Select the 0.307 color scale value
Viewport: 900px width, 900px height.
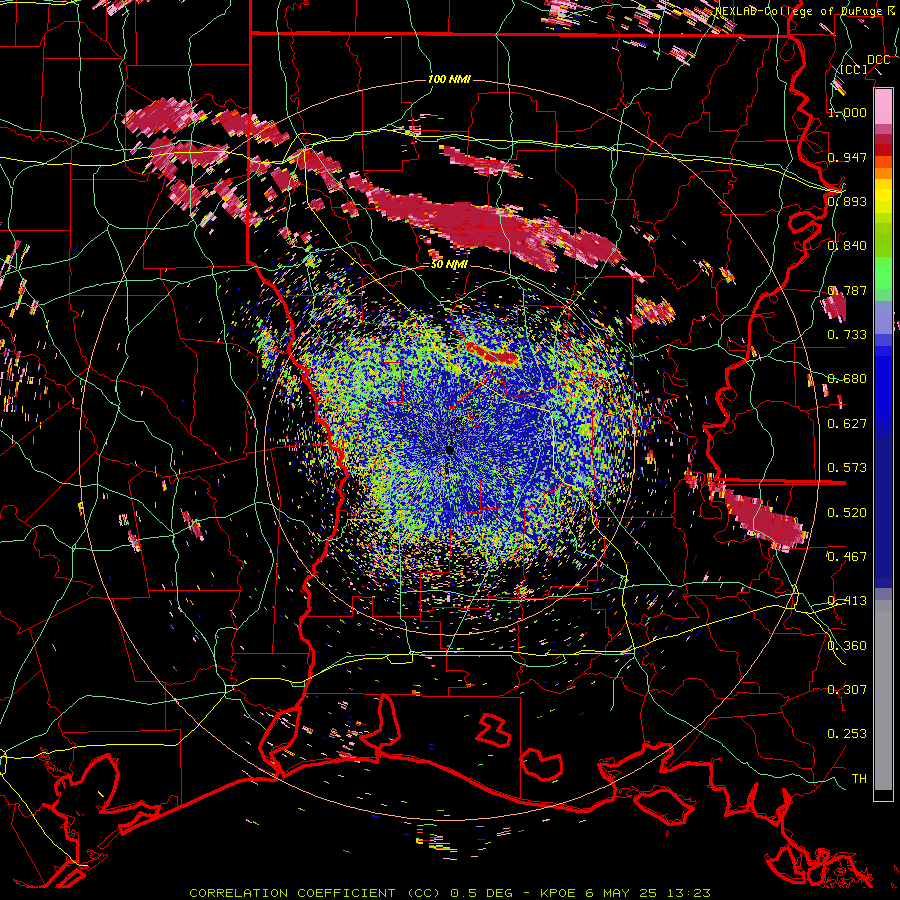[x=847, y=689]
